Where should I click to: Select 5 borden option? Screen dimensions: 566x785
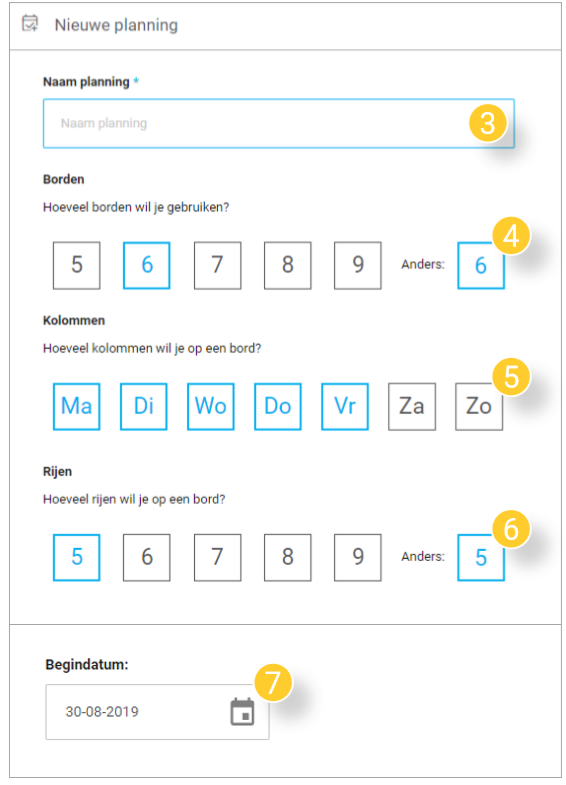pyautogui.click(x=77, y=265)
